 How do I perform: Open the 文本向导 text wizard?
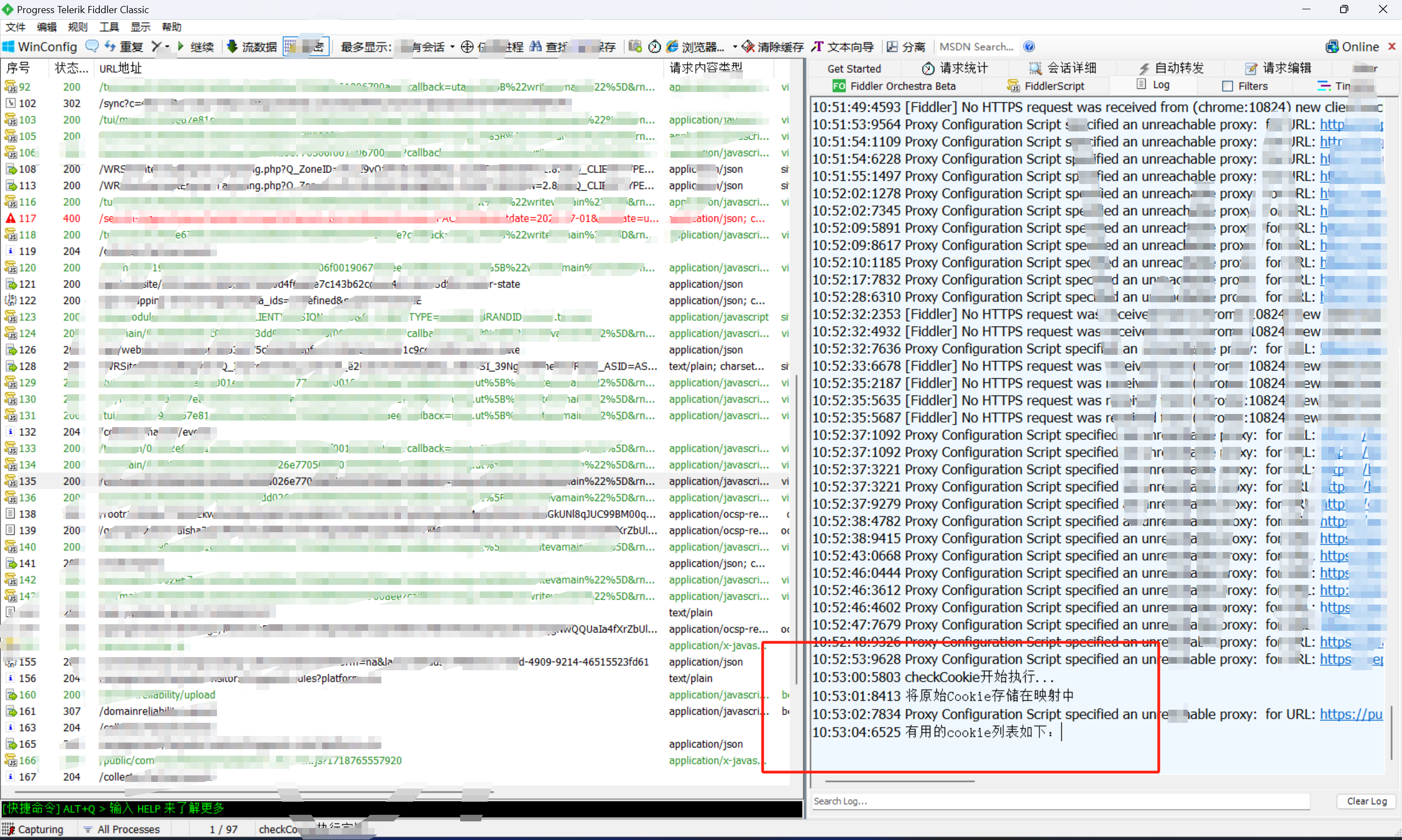pyautogui.click(x=843, y=47)
